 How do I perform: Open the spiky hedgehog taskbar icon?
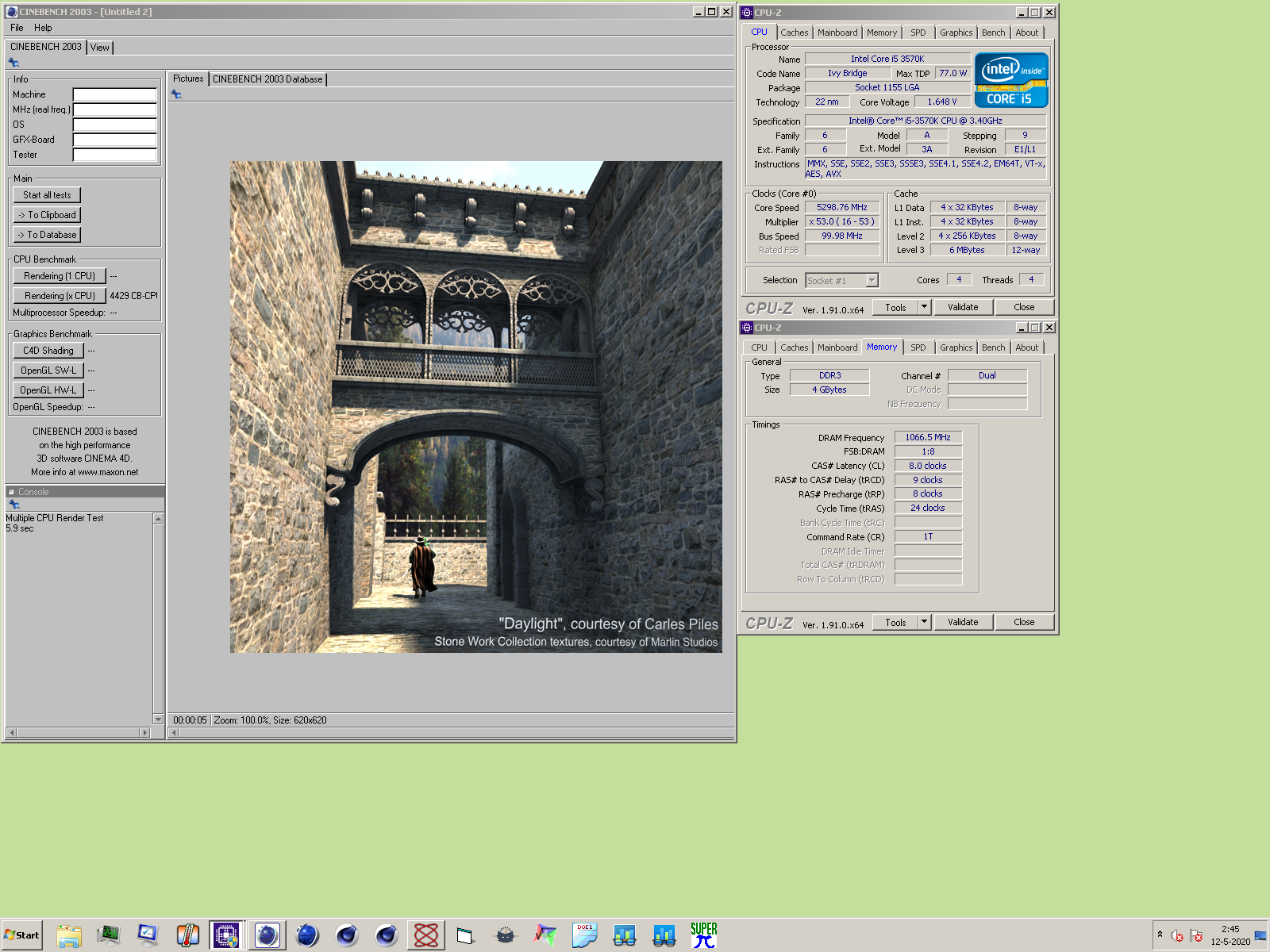tap(505, 935)
